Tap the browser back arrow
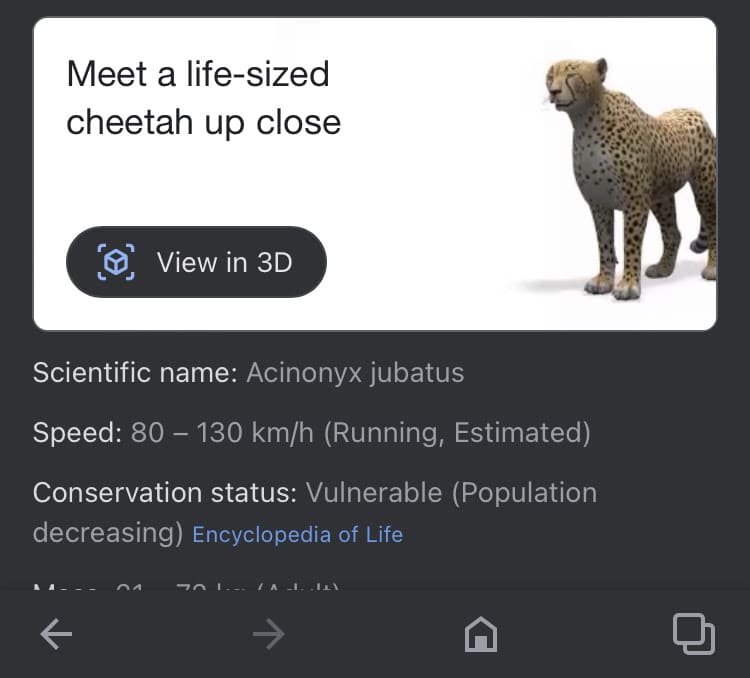The width and height of the screenshot is (750, 678). tap(56, 634)
